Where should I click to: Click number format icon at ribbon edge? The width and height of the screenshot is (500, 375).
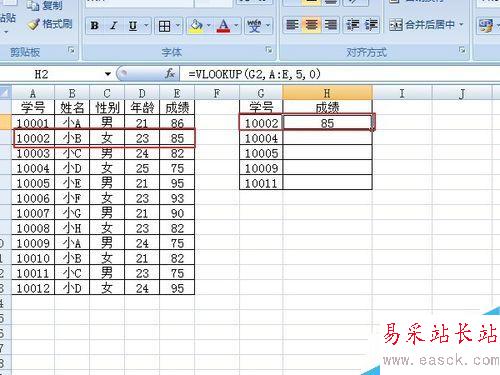tap(486, 25)
